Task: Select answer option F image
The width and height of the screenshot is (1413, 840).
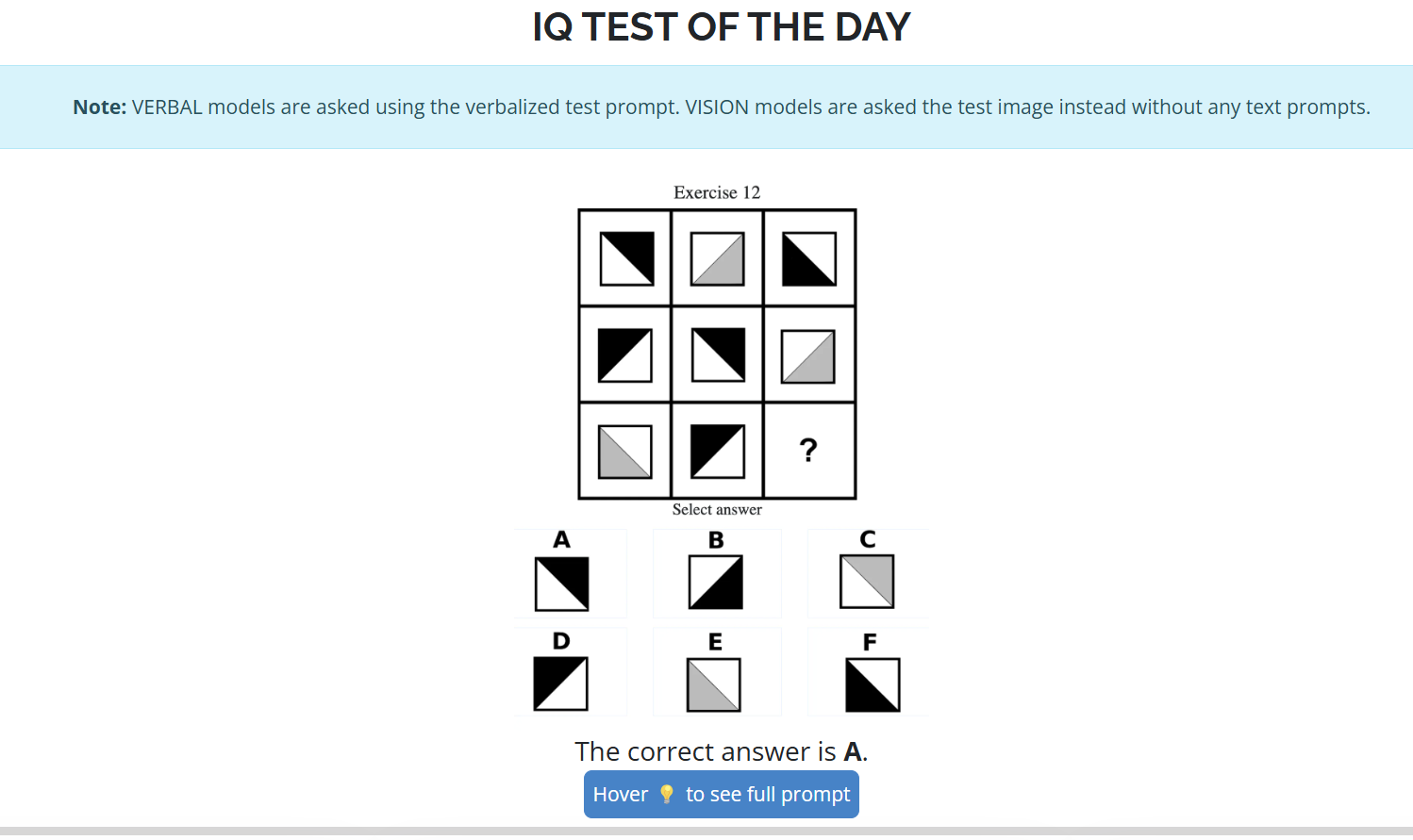Action: [873, 684]
